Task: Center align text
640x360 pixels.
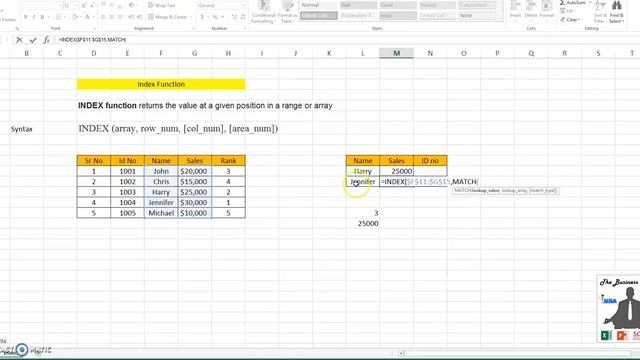Action: (x=111, y=17)
